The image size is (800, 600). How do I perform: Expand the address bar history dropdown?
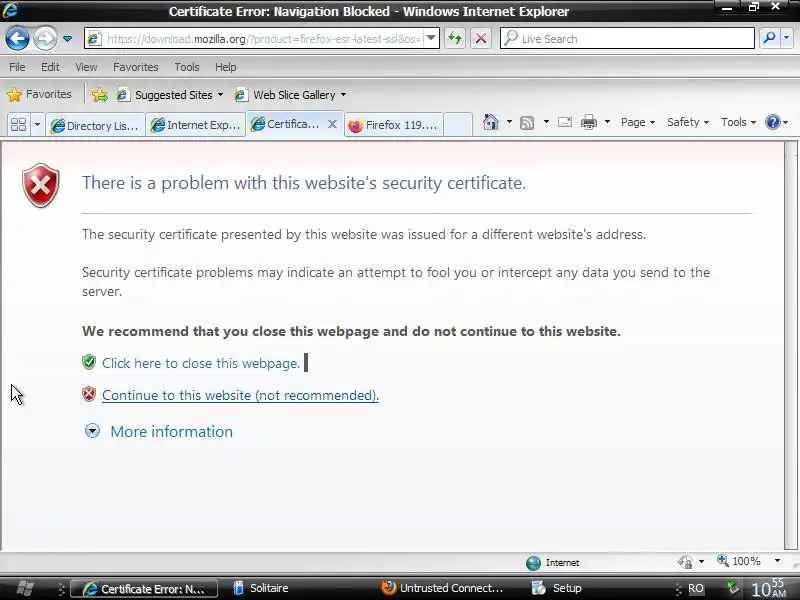(x=431, y=38)
